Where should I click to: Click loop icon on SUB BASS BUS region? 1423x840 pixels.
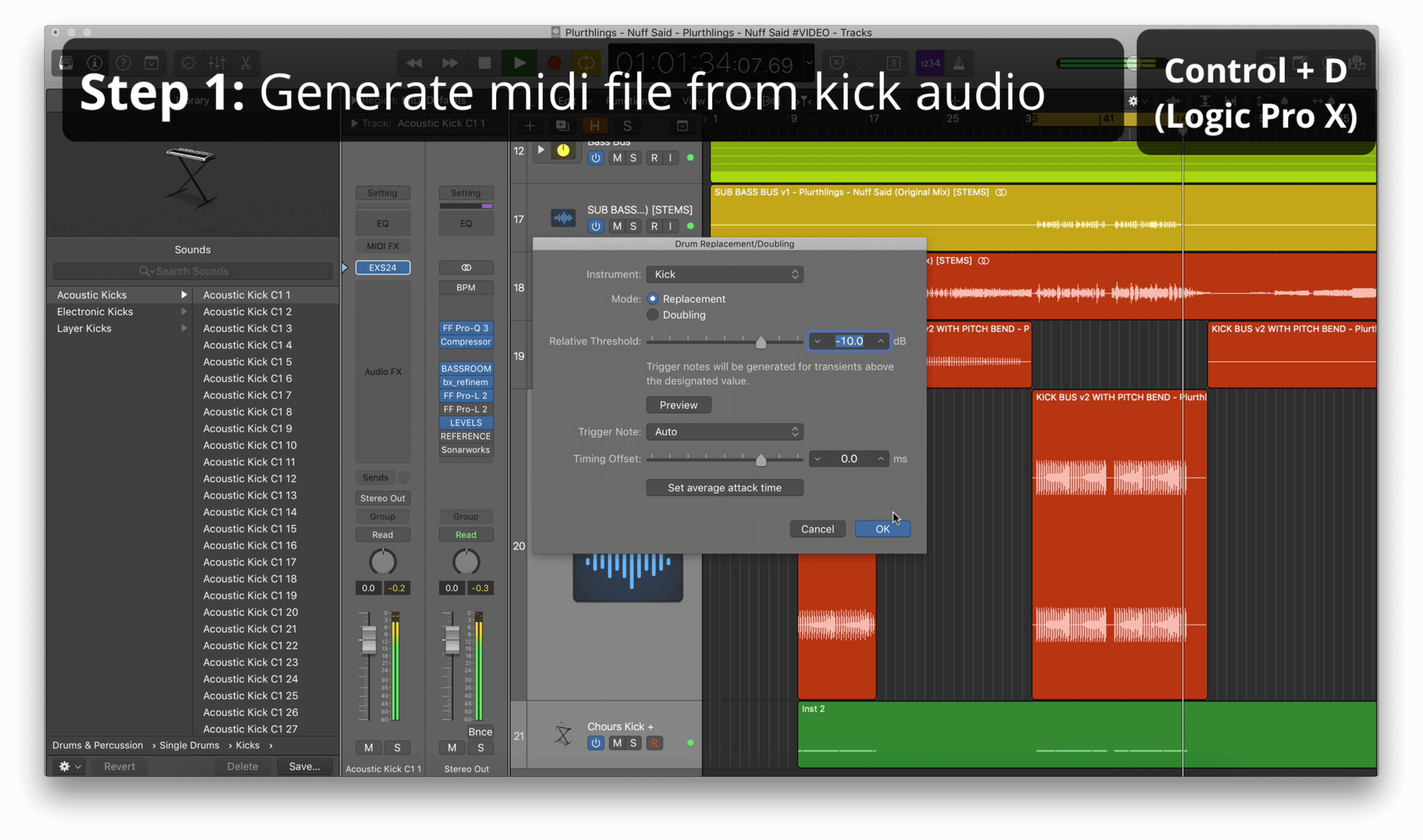tap(1001, 193)
